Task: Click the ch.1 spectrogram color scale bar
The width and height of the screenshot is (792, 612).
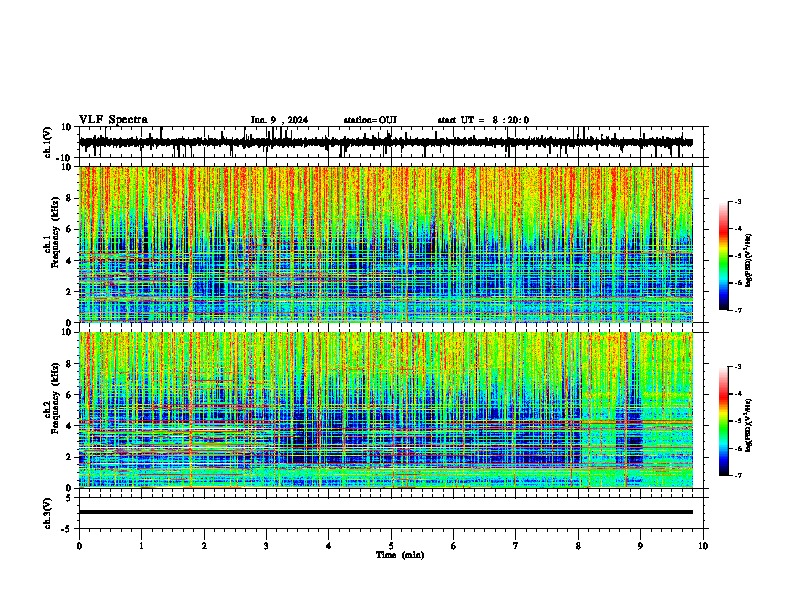Action: tap(724, 256)
